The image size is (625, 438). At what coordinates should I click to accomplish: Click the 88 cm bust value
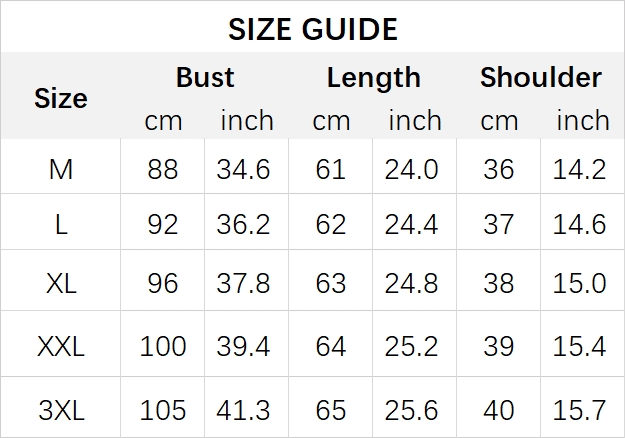pos(163,170)
